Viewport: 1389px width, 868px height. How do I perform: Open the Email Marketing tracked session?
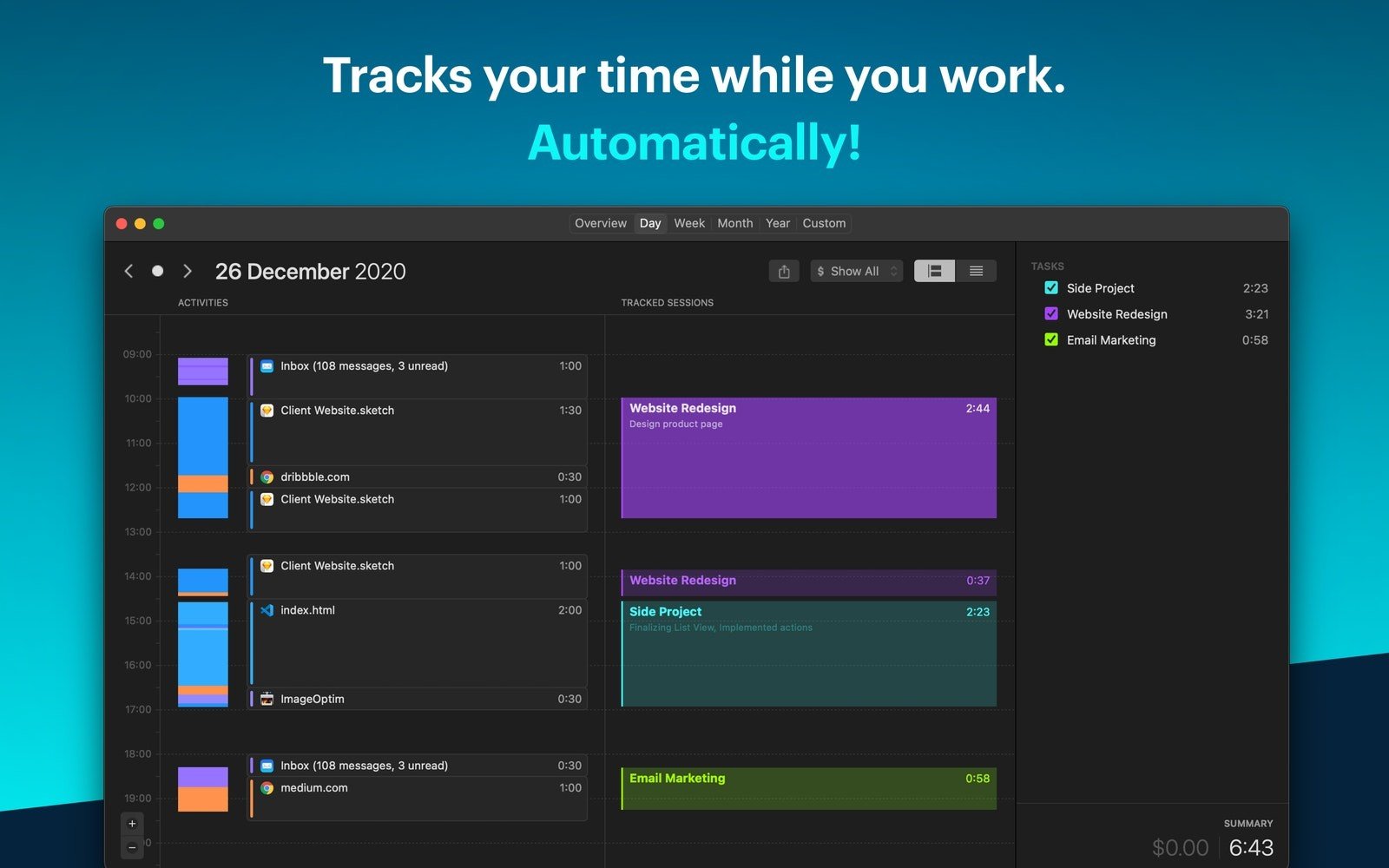click(x=808, y=788)
